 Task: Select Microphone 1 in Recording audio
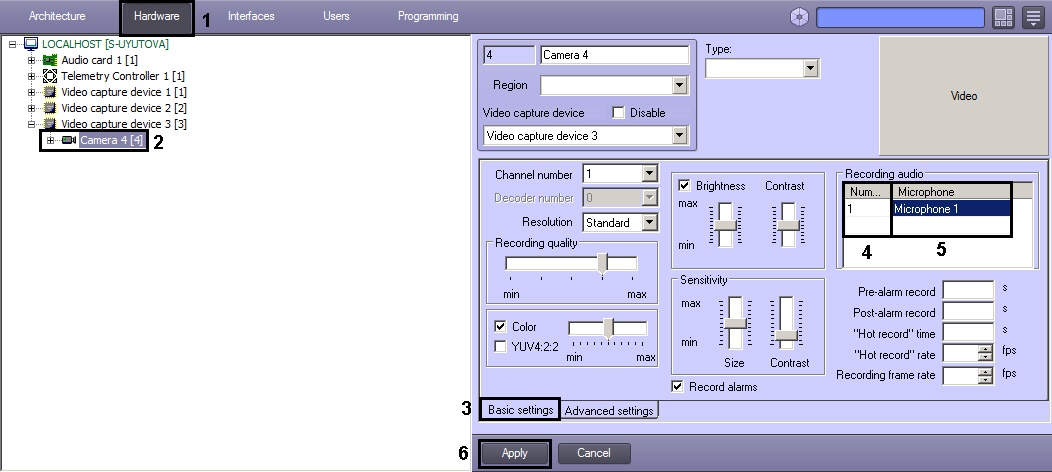951,209
